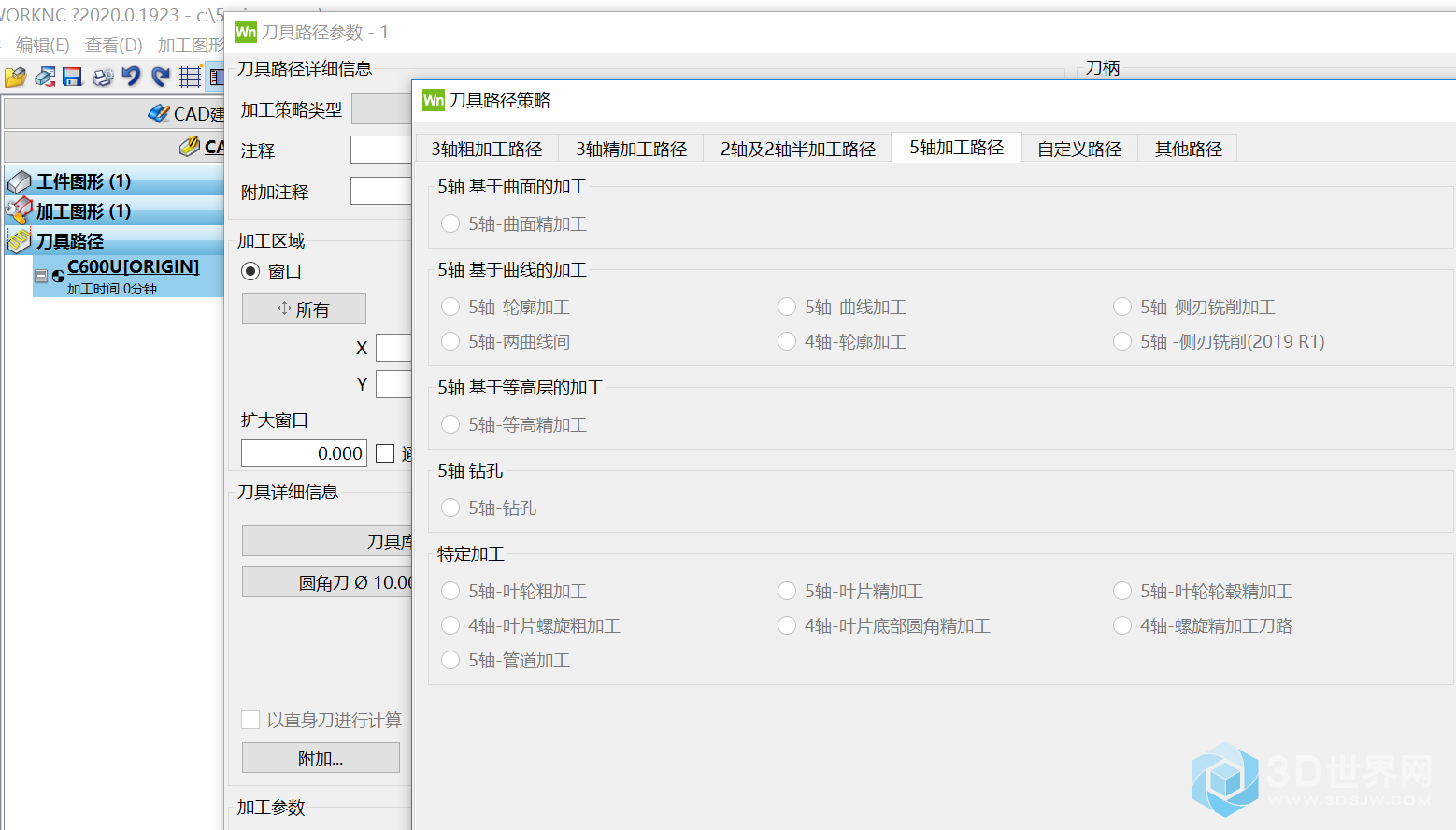The image size is (1456, 830).
Task: Click the toolpath zigzag icon
Action: (20, 241)
